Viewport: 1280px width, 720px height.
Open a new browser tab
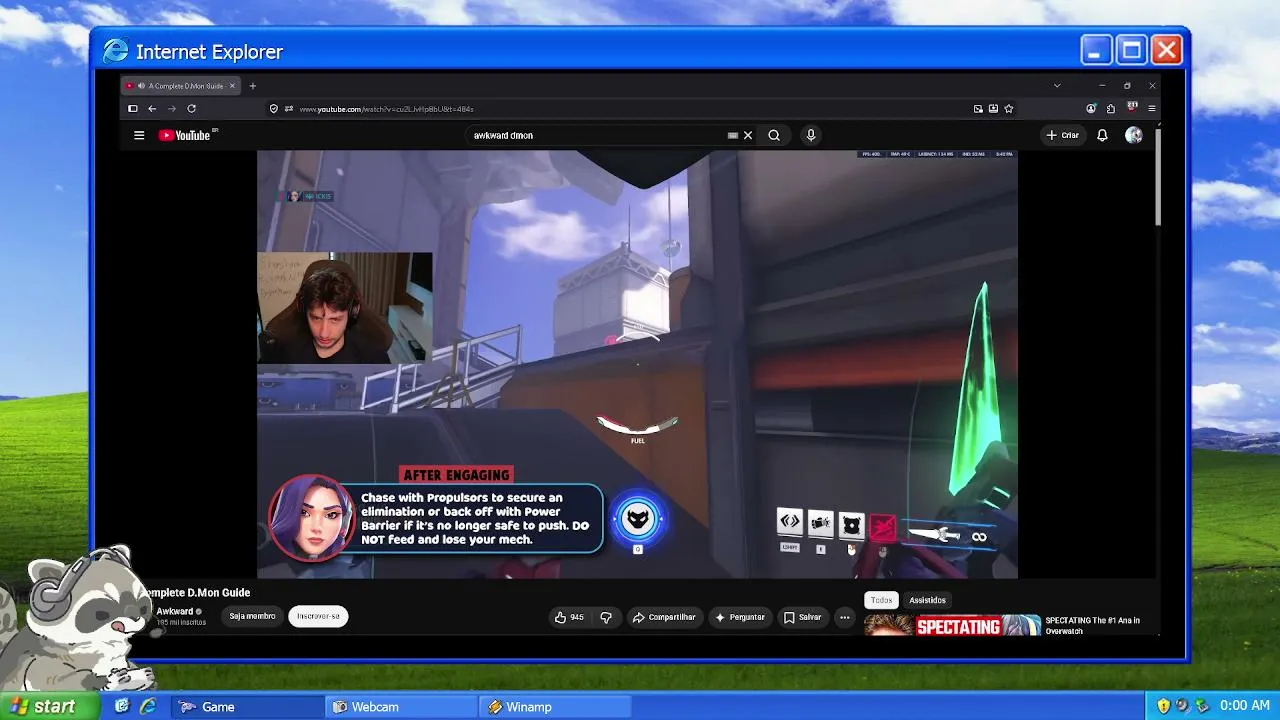click(252, 86)
